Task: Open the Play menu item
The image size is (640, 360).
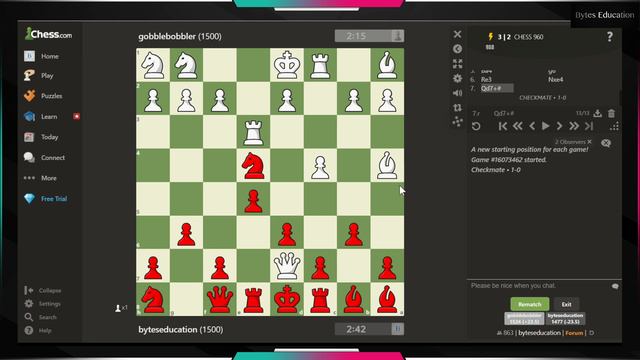Action: pyautogui.click(x=39, y=76)
